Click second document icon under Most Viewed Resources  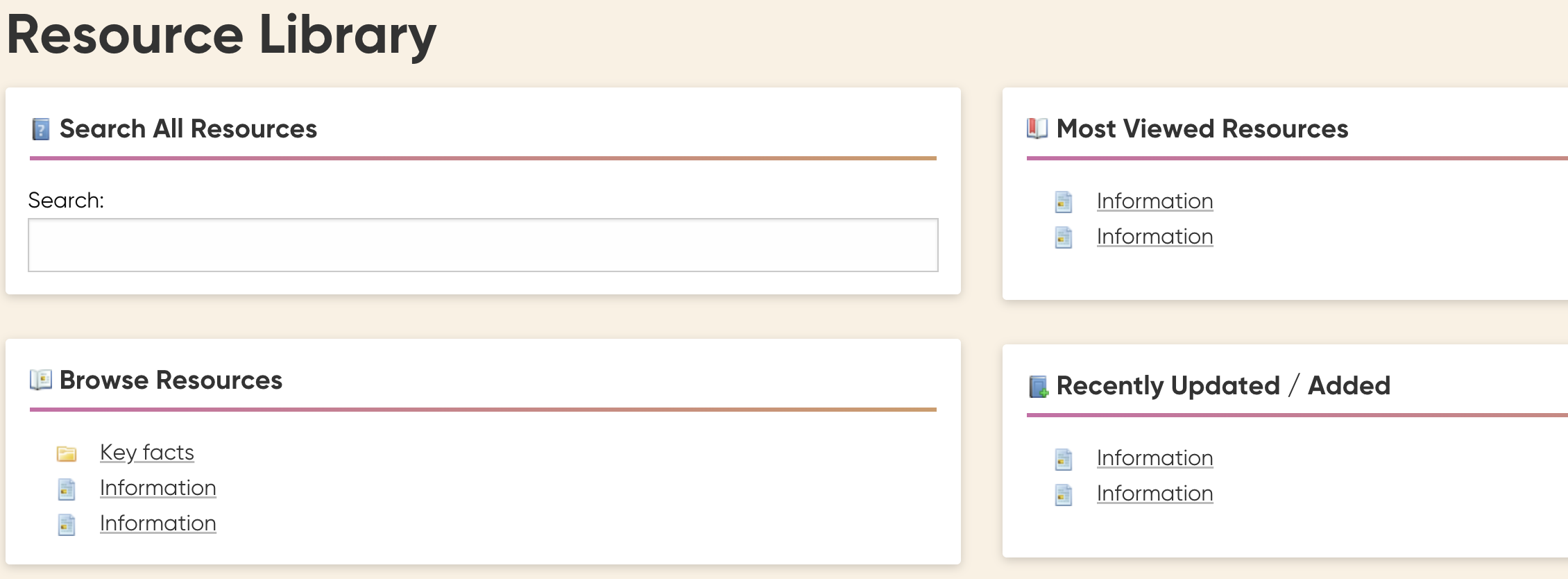(1064, 237)
